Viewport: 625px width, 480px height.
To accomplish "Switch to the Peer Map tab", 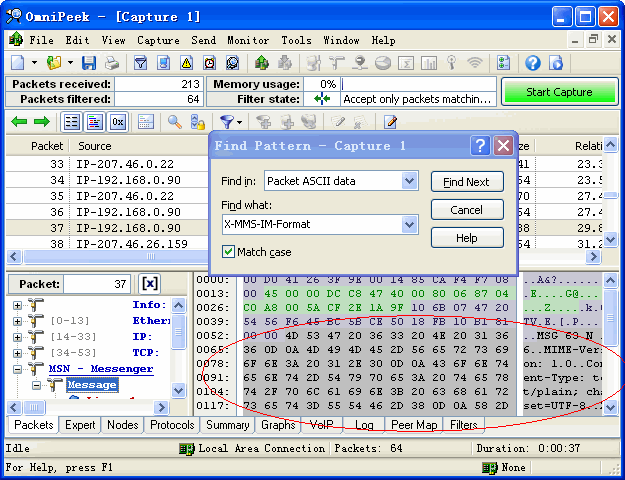I will click(413, 425).
